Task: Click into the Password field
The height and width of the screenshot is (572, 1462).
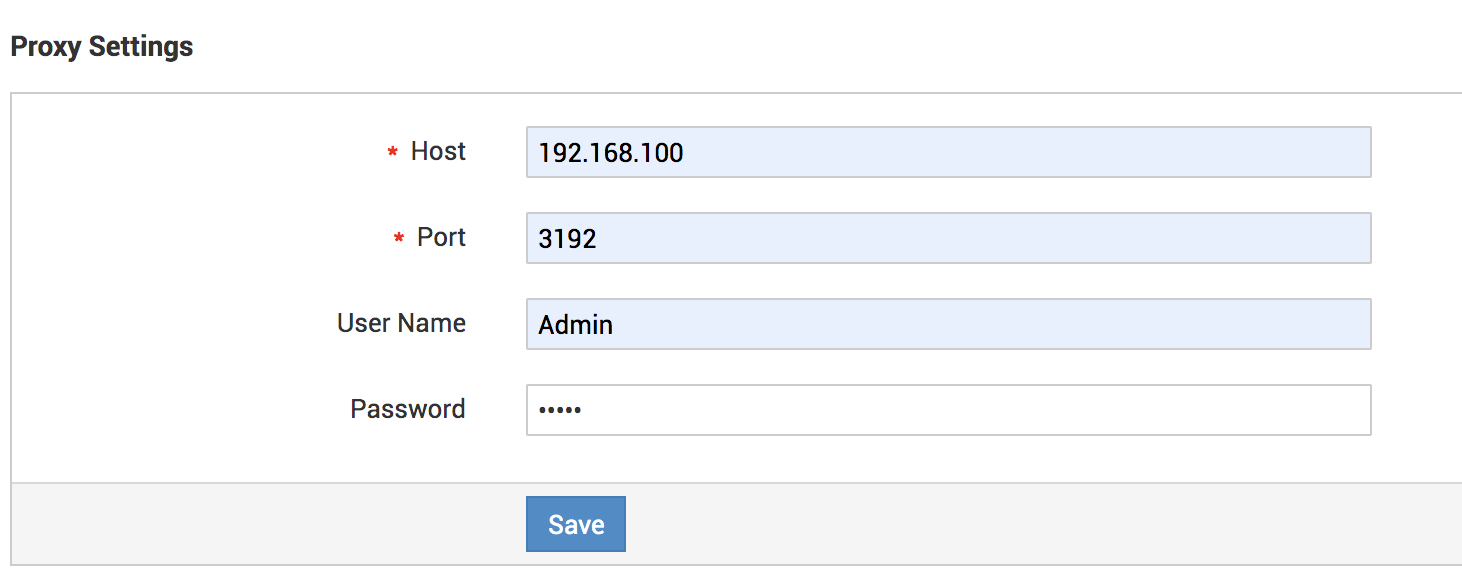Action: (948, 410)
